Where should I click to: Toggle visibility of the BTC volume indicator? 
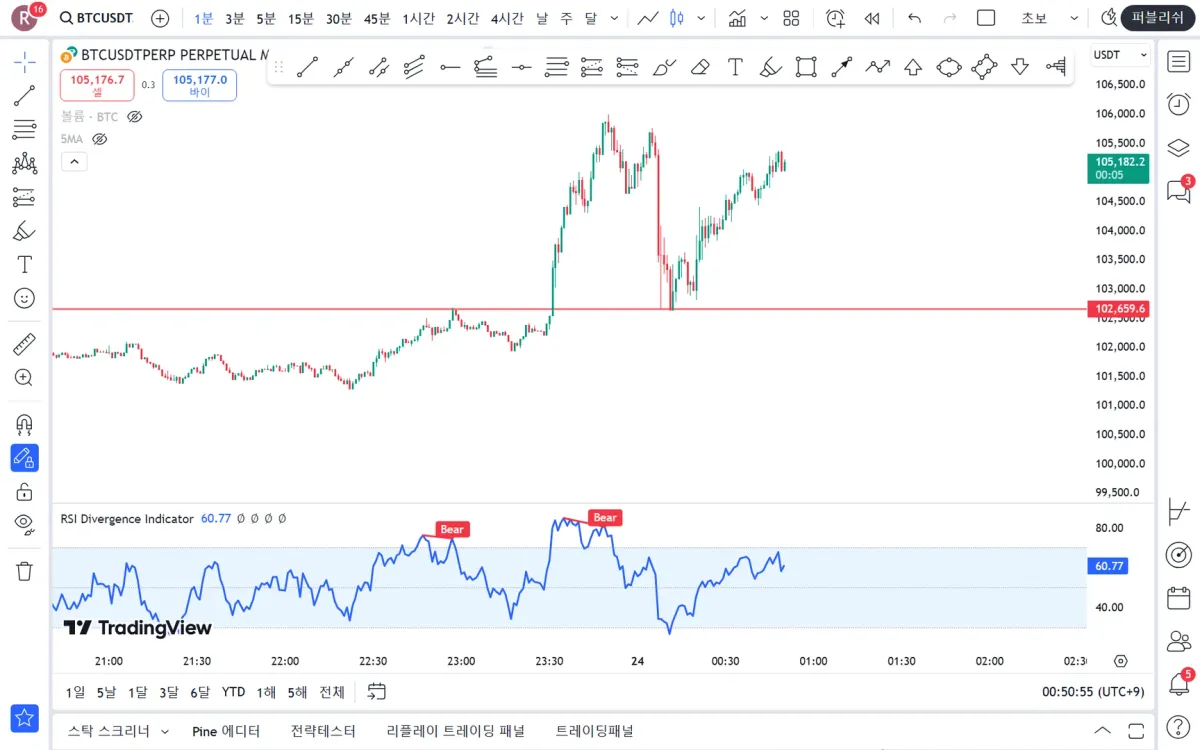pos(135,117)
